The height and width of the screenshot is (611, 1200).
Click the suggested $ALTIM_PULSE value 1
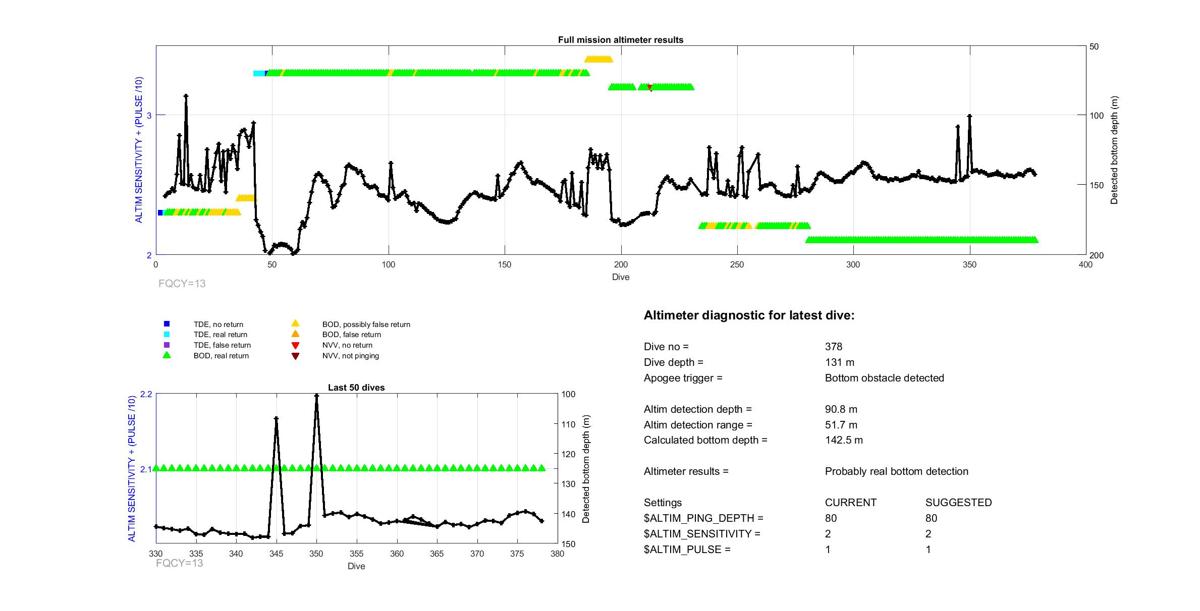point(929,550)
